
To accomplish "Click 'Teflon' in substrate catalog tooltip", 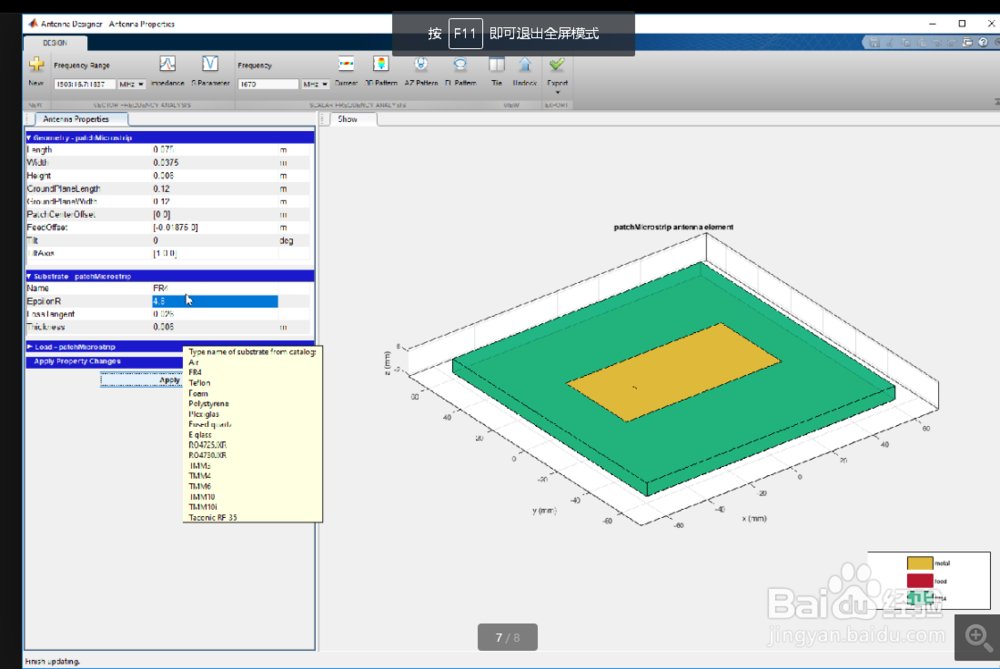I will pos(200,383).
